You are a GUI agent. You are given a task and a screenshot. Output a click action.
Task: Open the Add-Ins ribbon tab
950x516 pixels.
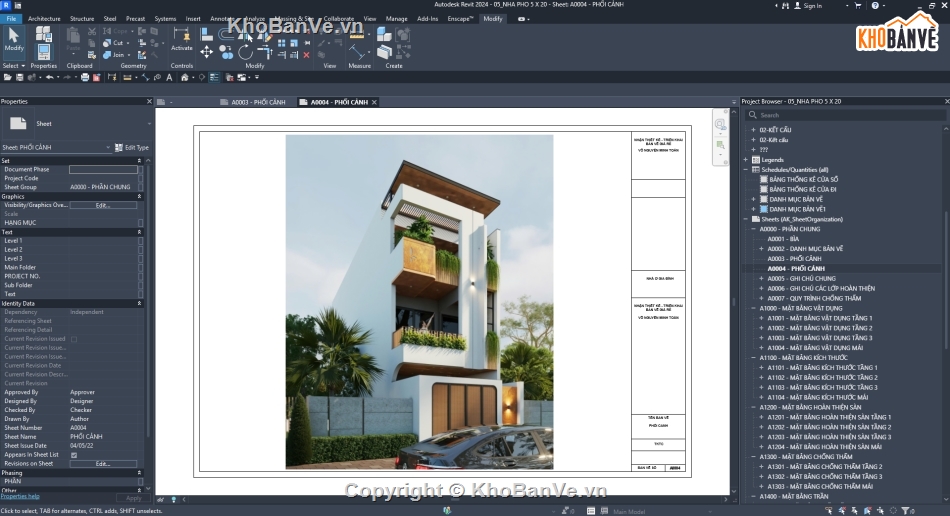click(x=427, y=19)
